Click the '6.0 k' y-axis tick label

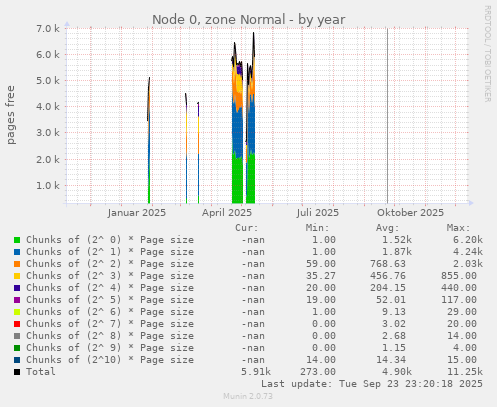click(x=48, y=54)
